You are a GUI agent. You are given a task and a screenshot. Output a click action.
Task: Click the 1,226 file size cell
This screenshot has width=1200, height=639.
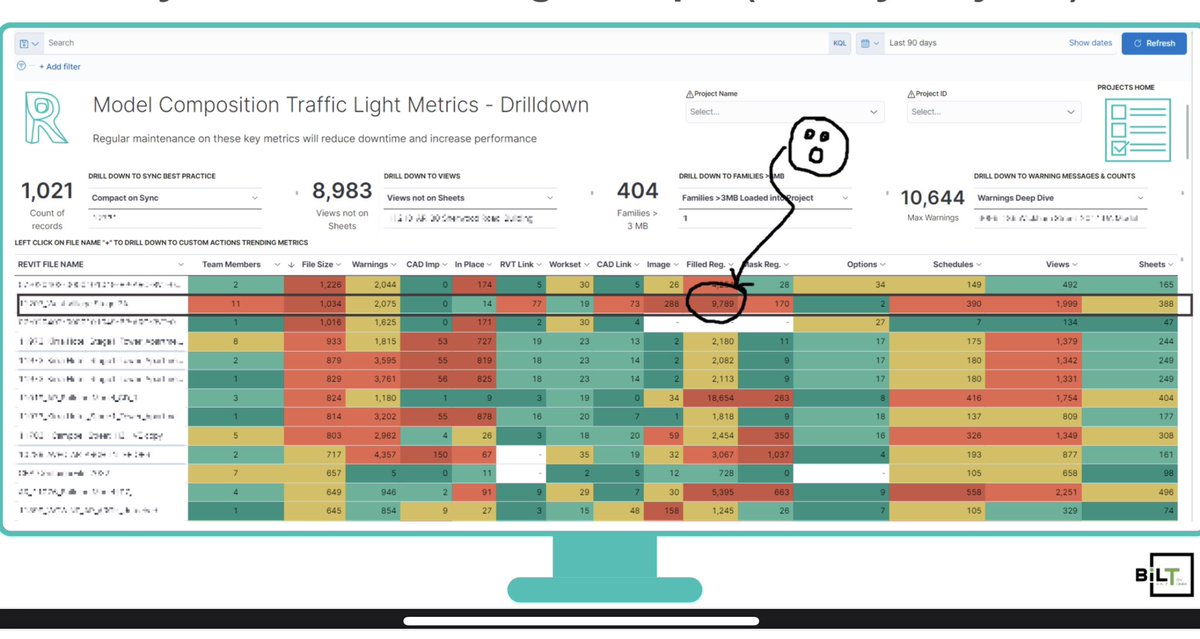click(314, 285)
